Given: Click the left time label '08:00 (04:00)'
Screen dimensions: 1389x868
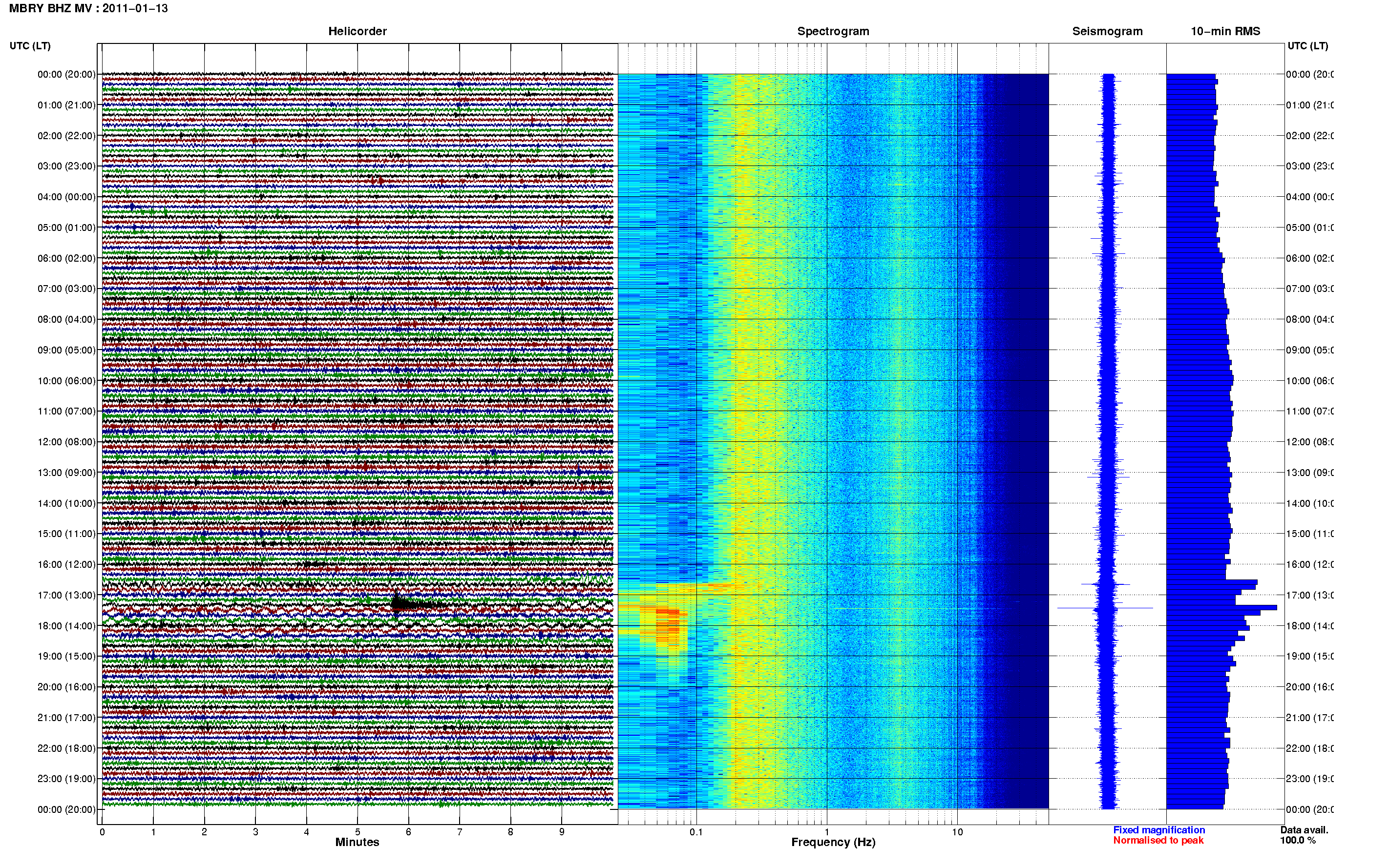Looking at the screenshot, I should click(x=66, y=319).
